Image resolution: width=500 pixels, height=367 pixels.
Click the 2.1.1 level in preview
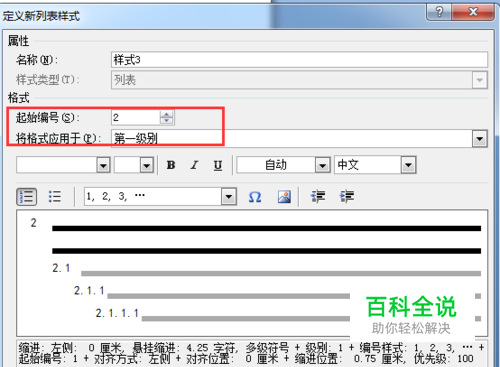[89, 291]
